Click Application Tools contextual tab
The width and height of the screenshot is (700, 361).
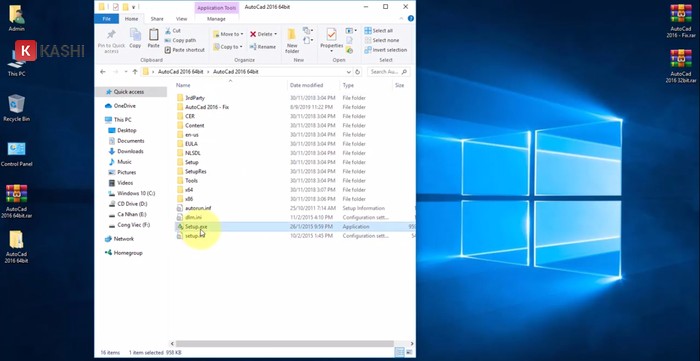tap(217, 8)
